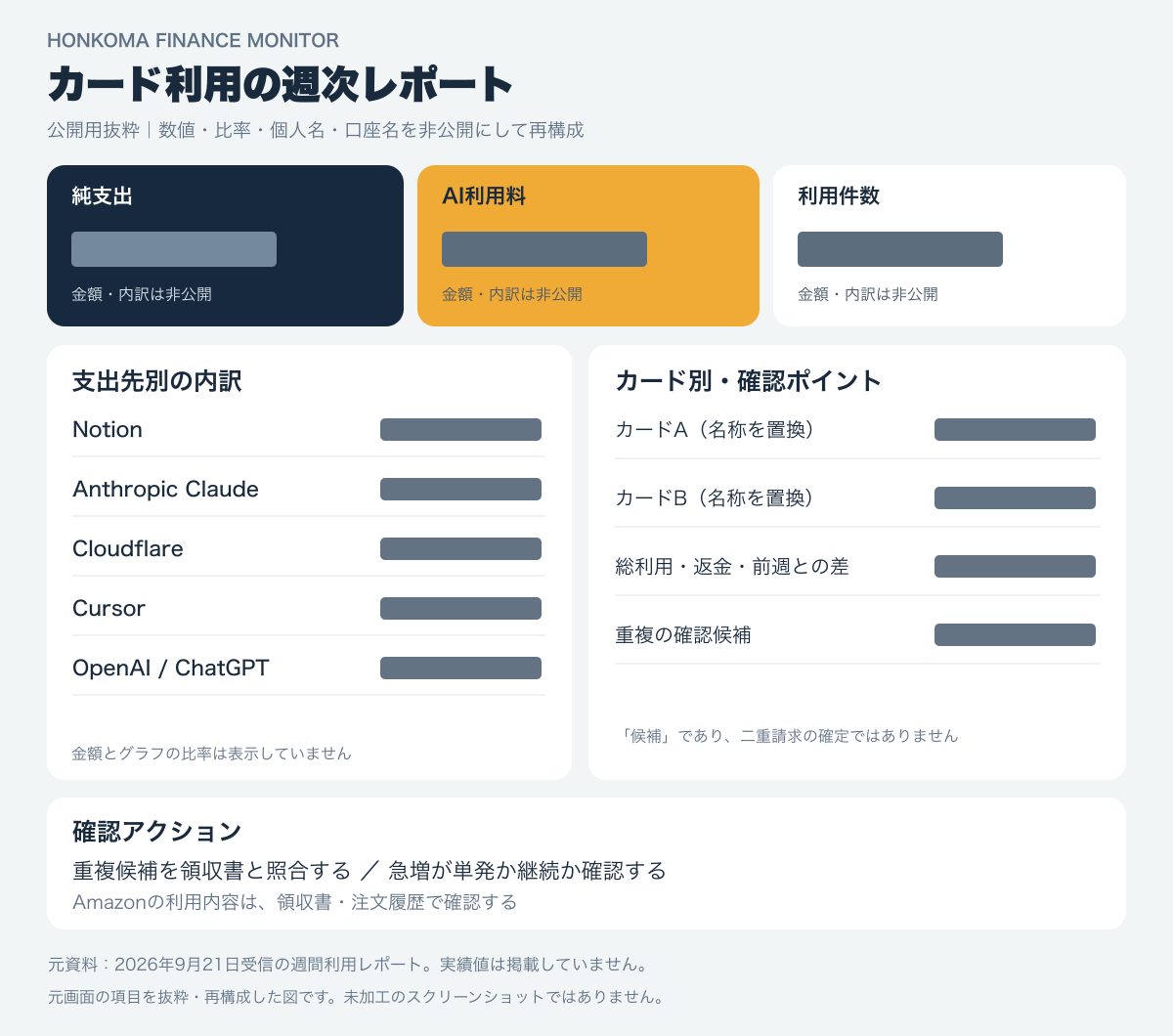Click 金額・内訳は非公開 in the AI利用料 card
The height and width of the screenshot is (1036, 1173).
tap(512, 294)
